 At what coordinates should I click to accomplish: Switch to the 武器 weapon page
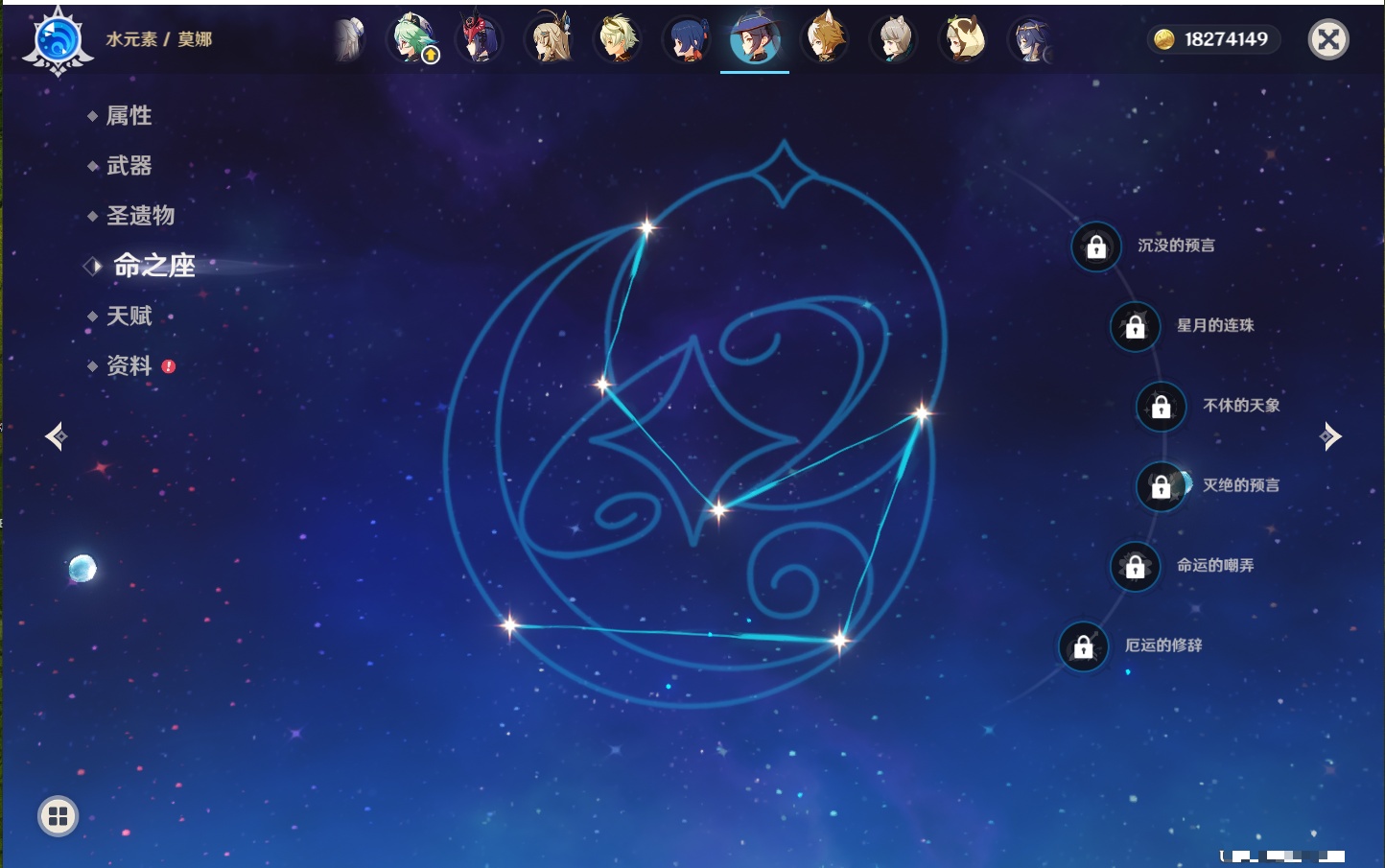(129, 166)
